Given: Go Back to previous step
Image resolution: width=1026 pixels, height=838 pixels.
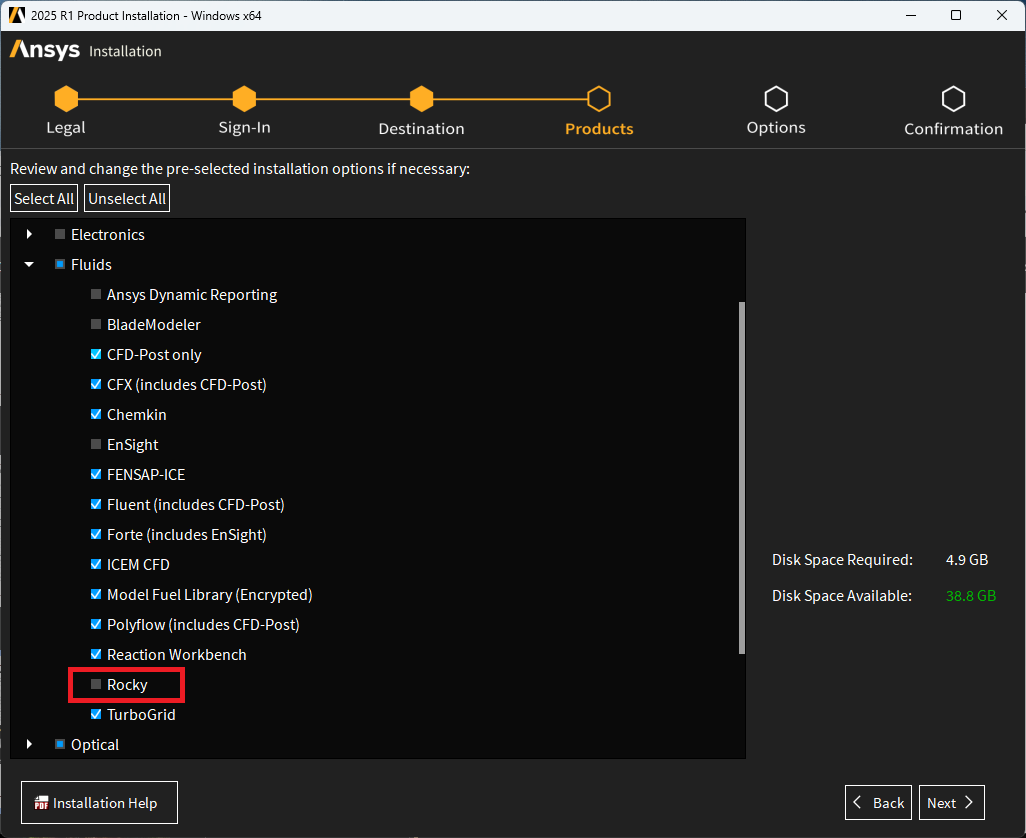Looking at the screenshot, I should pyautogui.click(x=878, y=803).
